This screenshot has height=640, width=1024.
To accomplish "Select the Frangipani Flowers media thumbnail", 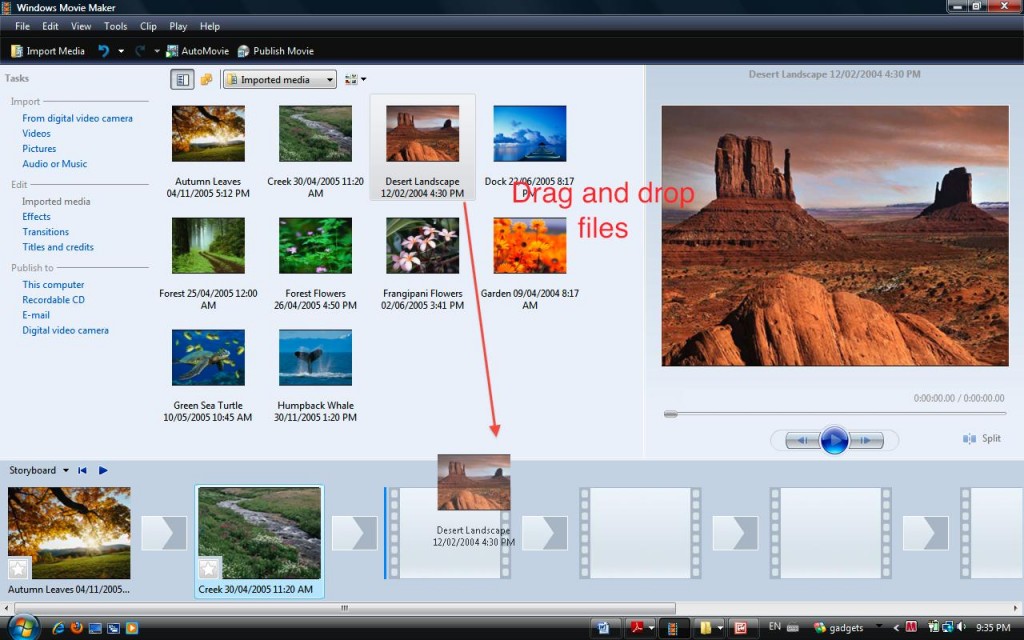I will pyautogui.click(x=423, y=246).
